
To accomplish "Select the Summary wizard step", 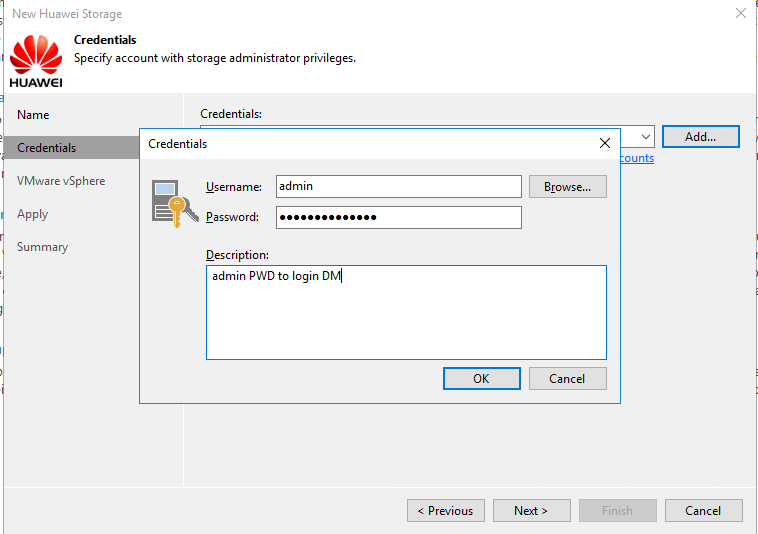I will pyautogui.click(x=43, y=247).
